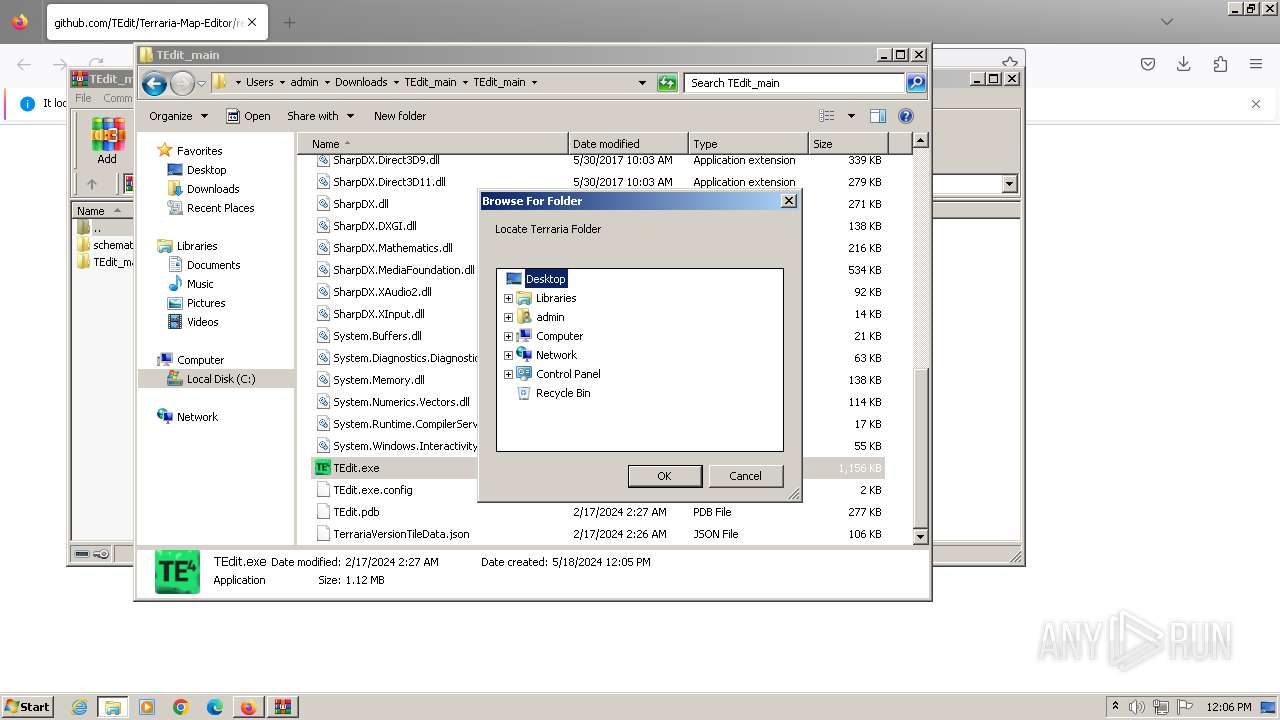Click the Explorer help icon

(906, 116)
